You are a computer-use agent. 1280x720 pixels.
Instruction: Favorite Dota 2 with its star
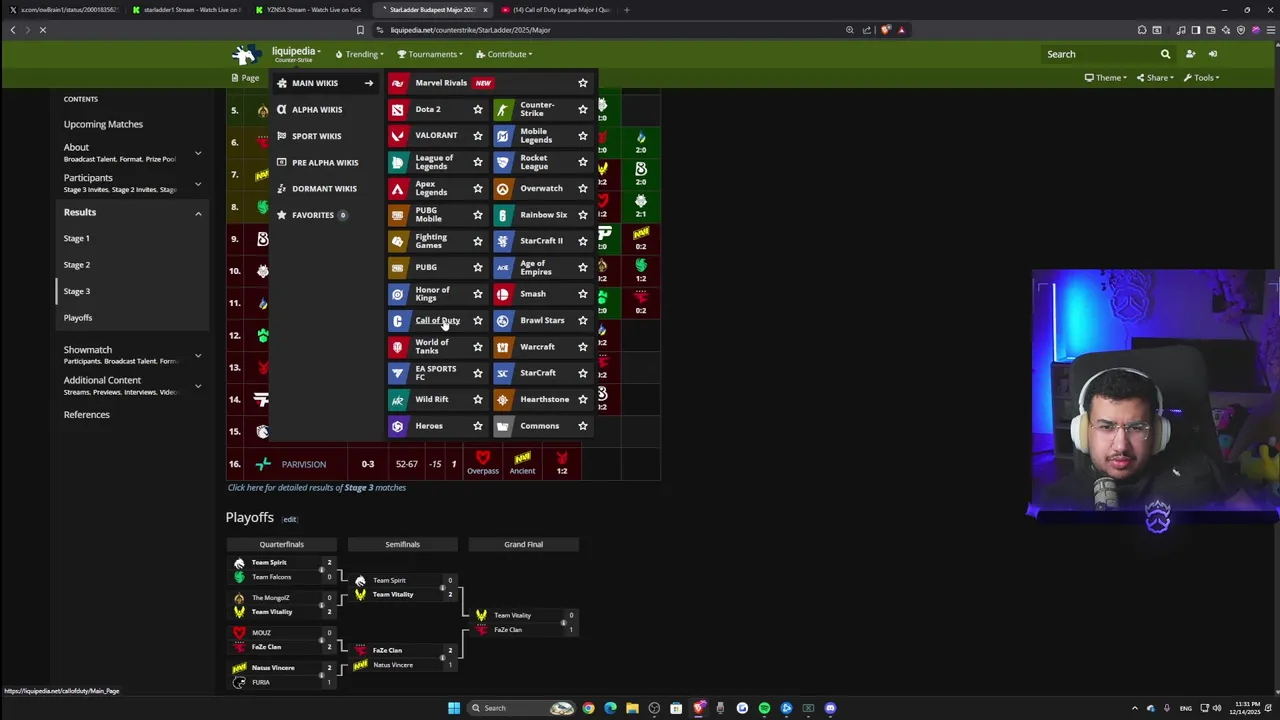pos(478,109)
